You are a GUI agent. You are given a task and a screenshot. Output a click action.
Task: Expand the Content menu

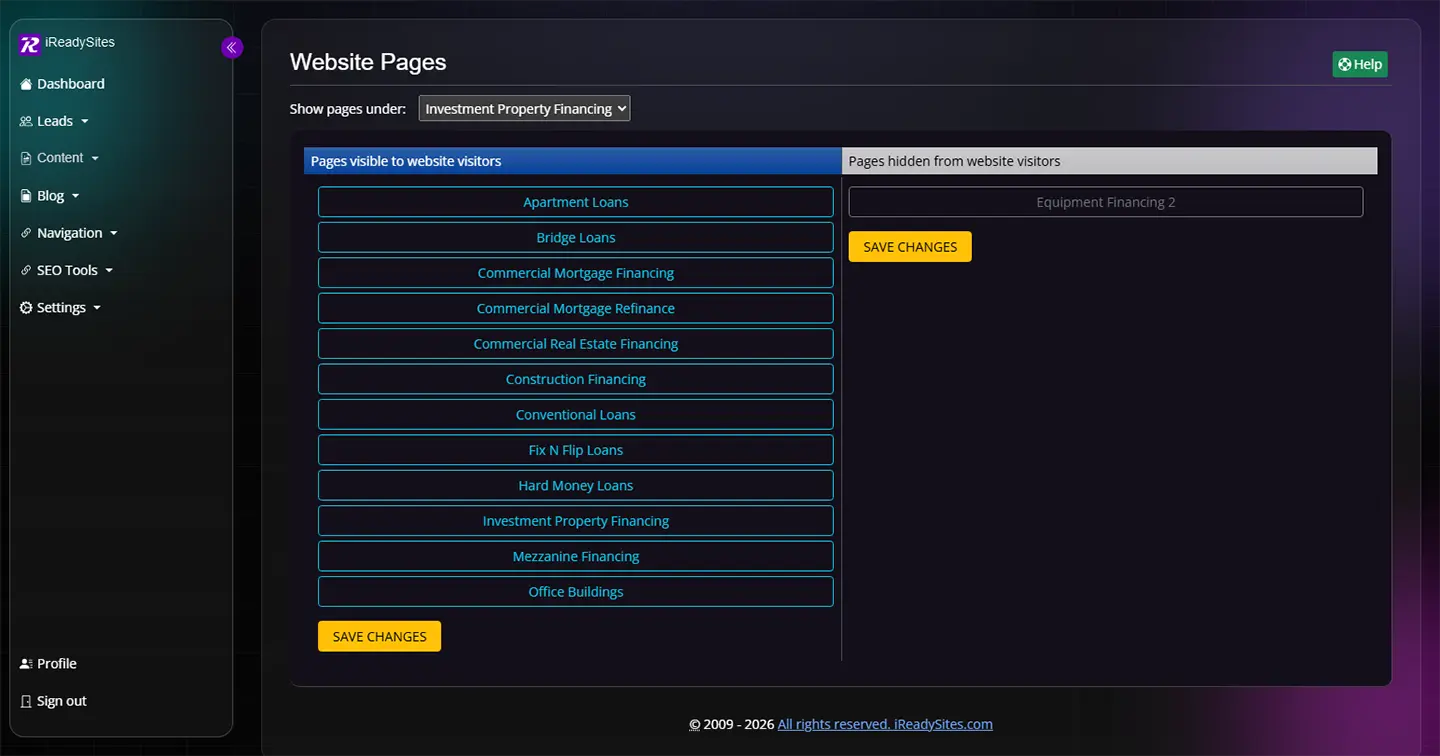click(x=60, y=158)
